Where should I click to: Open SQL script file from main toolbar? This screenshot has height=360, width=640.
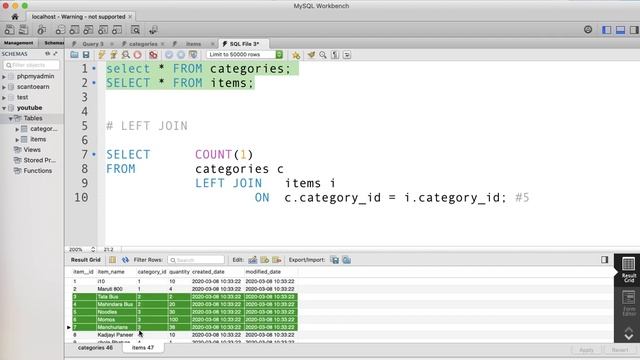(x=24, y=30)
